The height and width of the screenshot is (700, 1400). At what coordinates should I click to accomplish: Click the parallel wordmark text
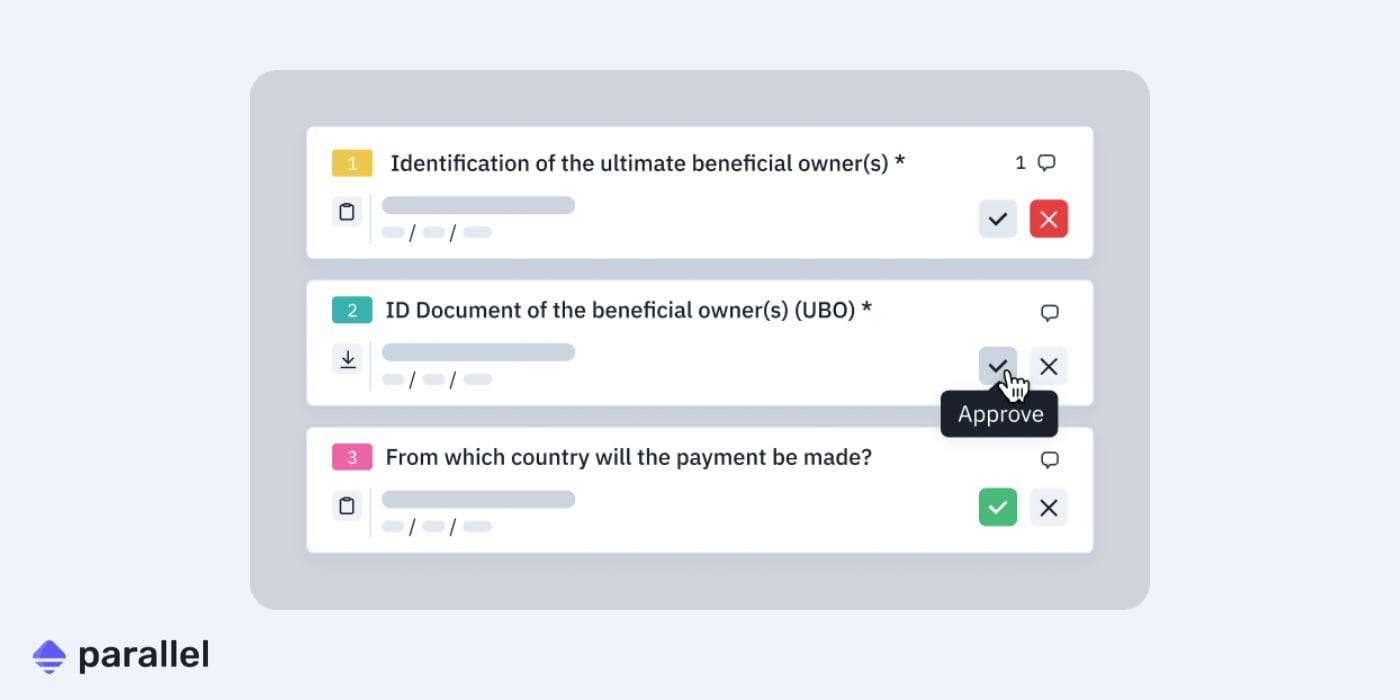pyautogui.click(x=144, y=654)
